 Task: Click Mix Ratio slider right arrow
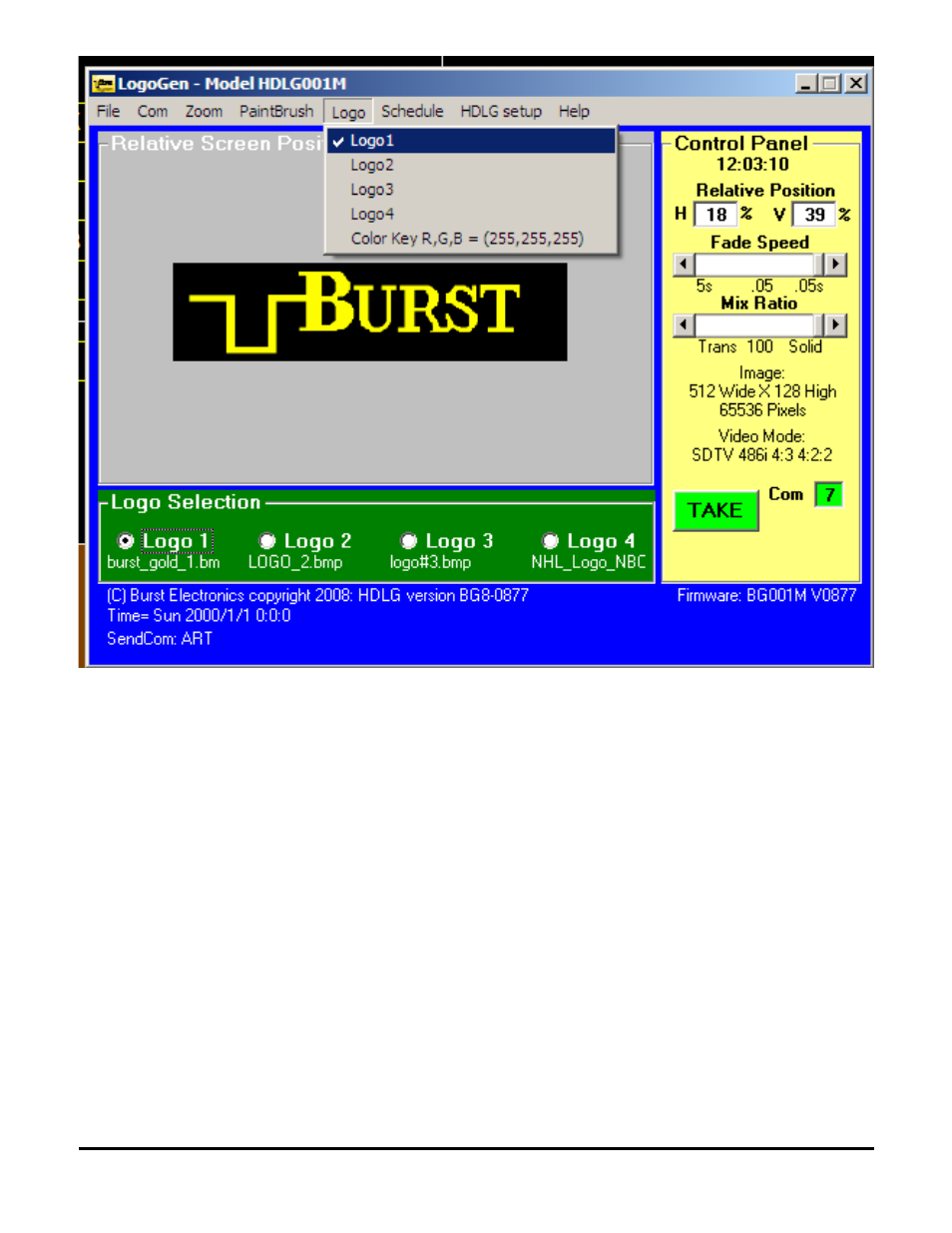tap(836, 325)
